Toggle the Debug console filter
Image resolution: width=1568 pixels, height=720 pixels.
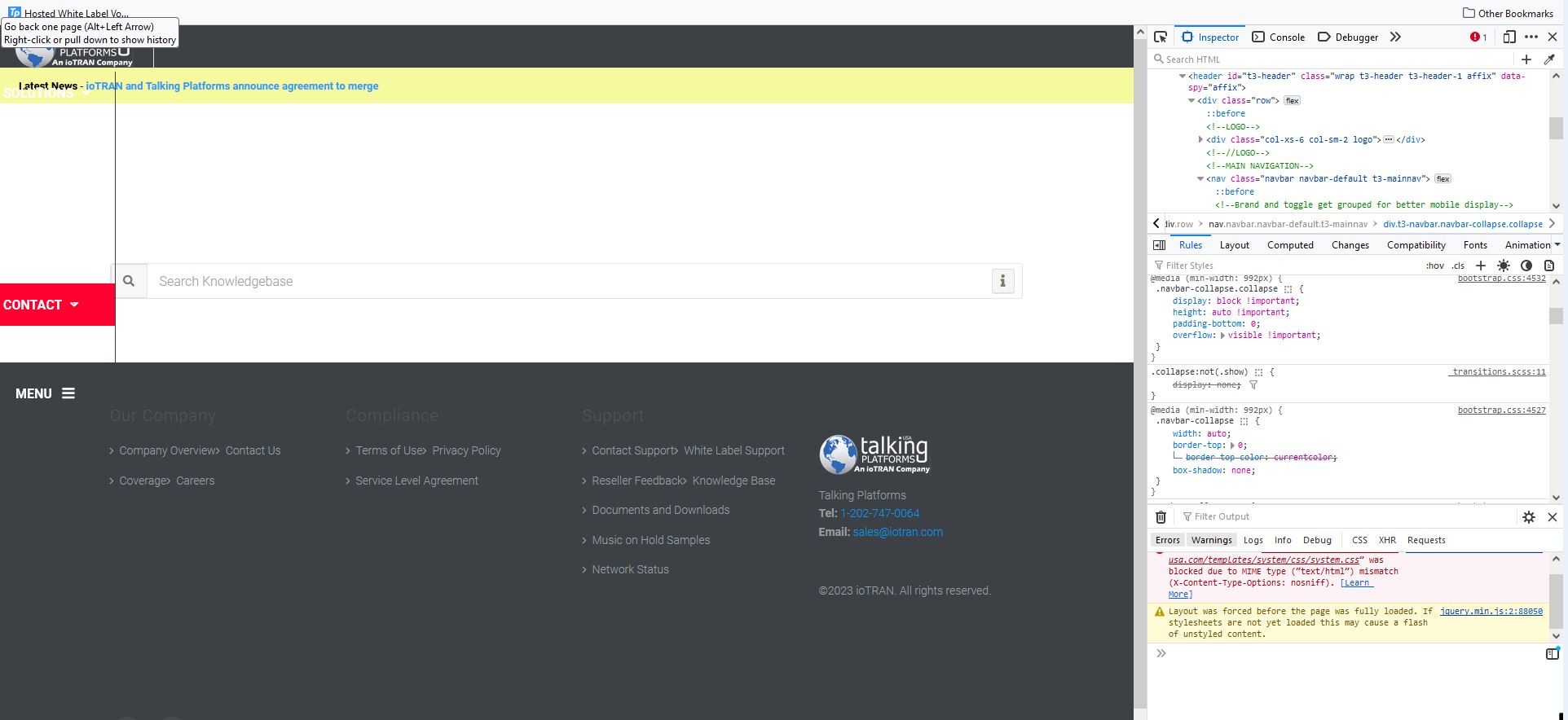(x=1317, y=540)
